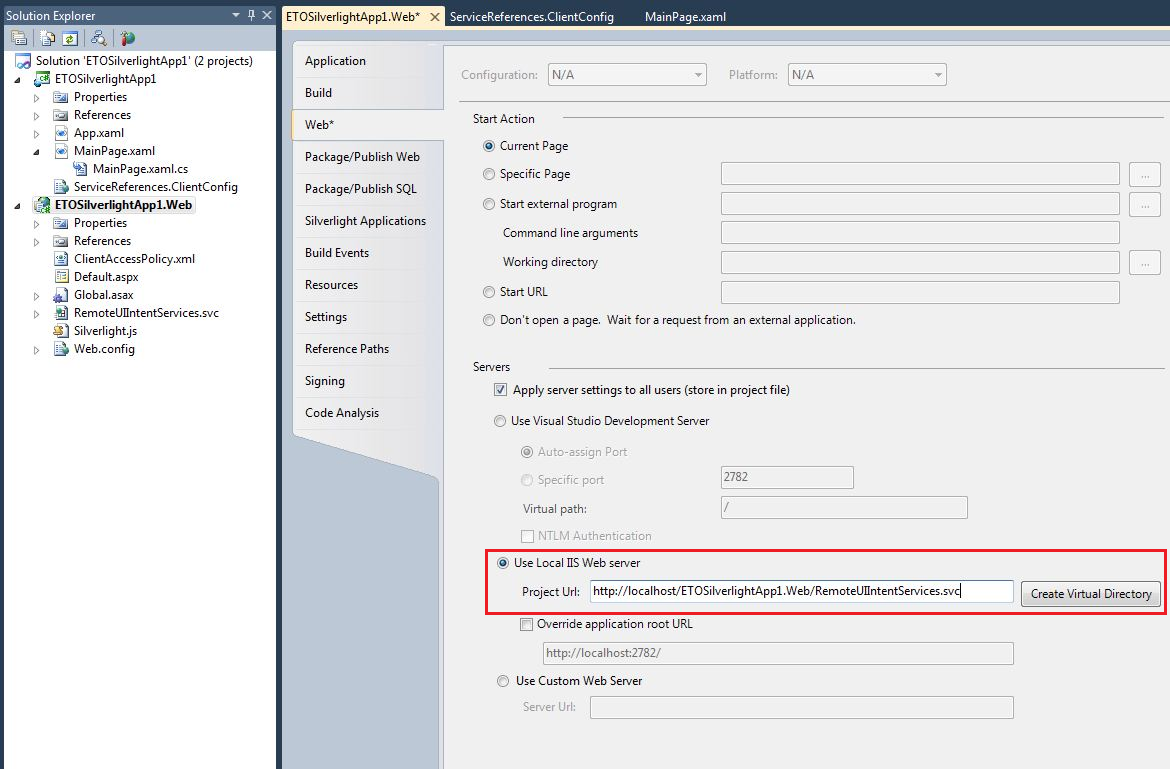Click the Show All Files toolbar icon

48,38
